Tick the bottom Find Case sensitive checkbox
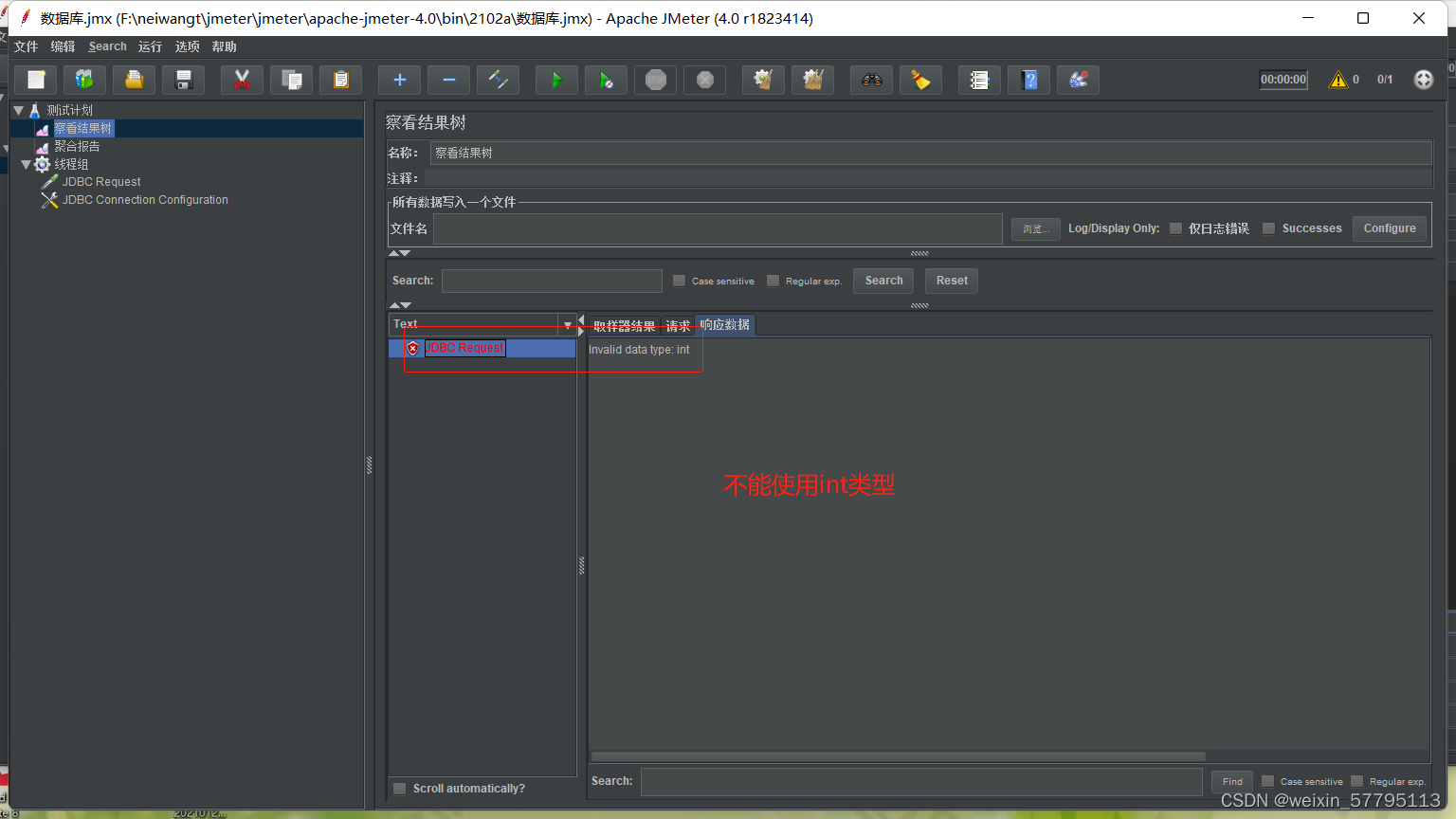 (x=1267, y=781)
